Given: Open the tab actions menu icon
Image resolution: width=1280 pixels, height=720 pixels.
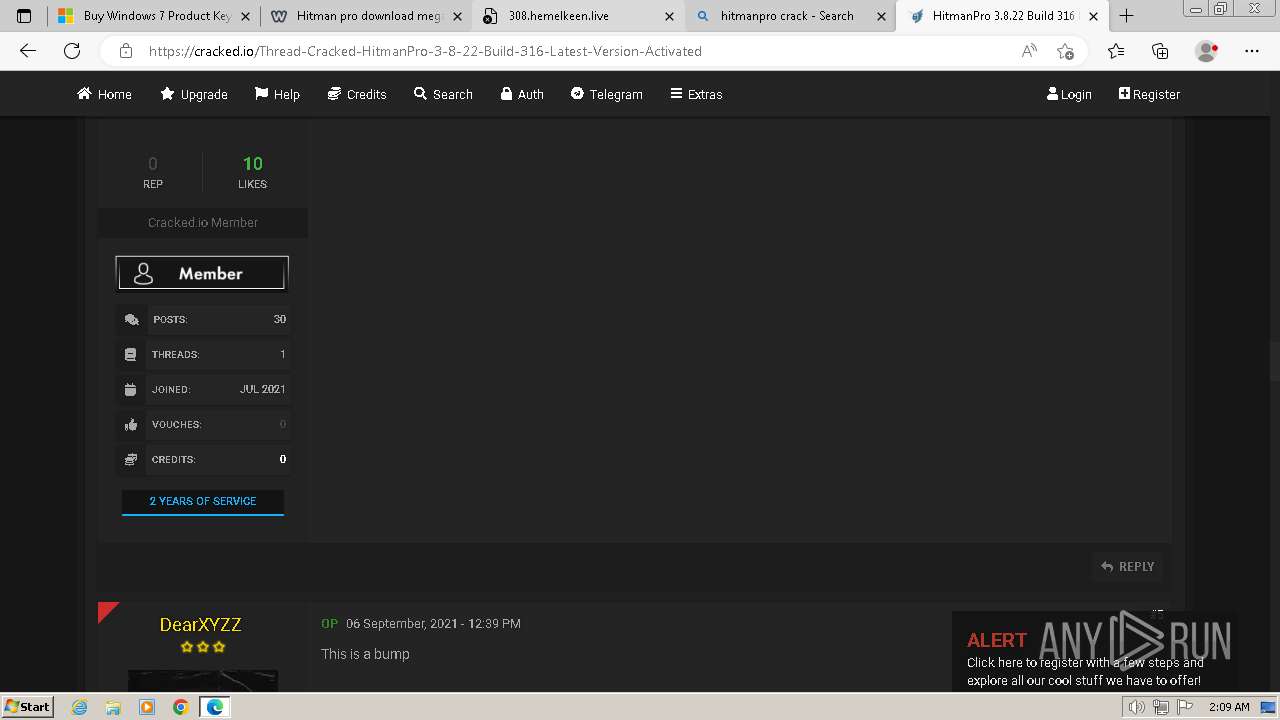Looking at the screenshot, I should tap(24, 16).
